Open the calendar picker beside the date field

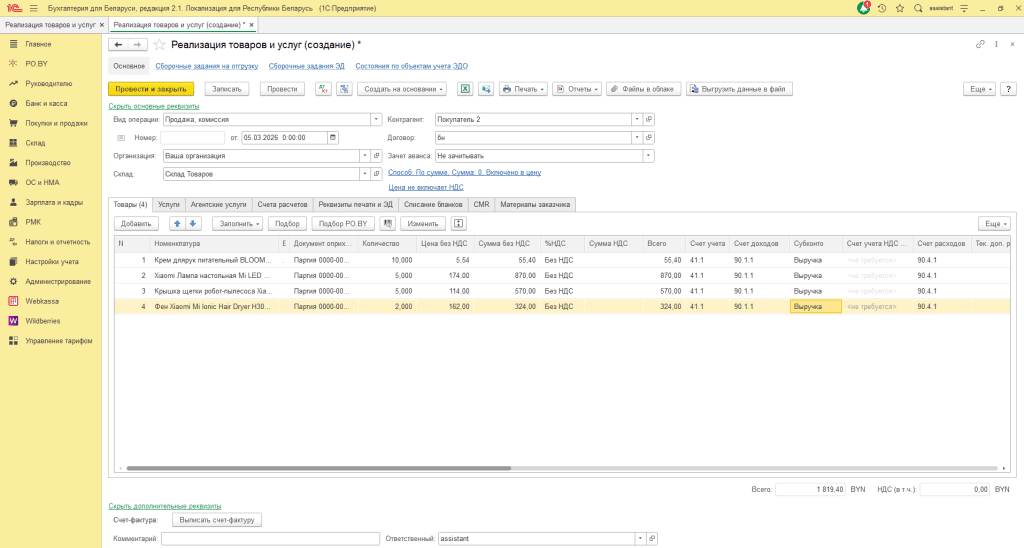pos(333,137)
